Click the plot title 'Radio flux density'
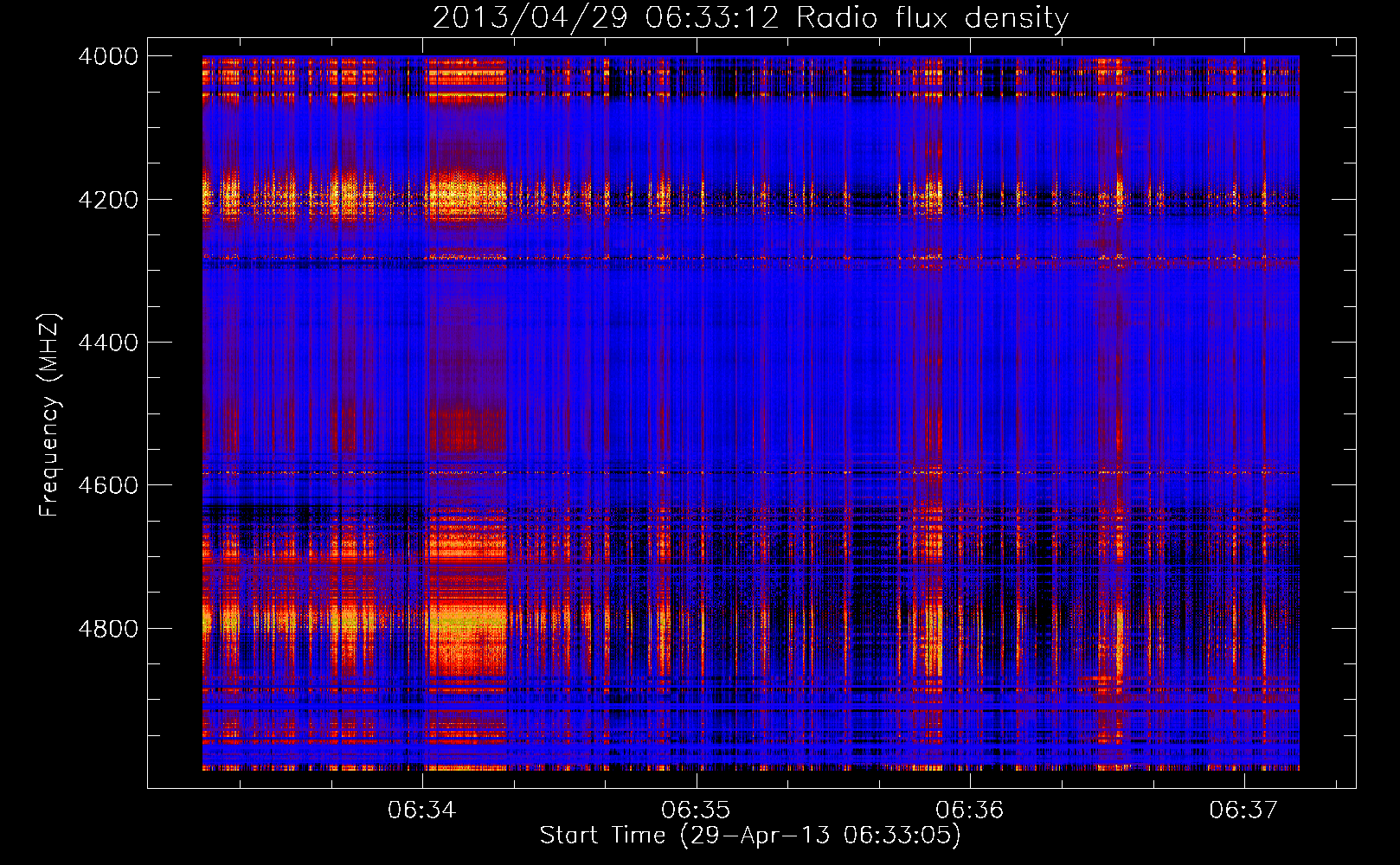 click(932, 18)
